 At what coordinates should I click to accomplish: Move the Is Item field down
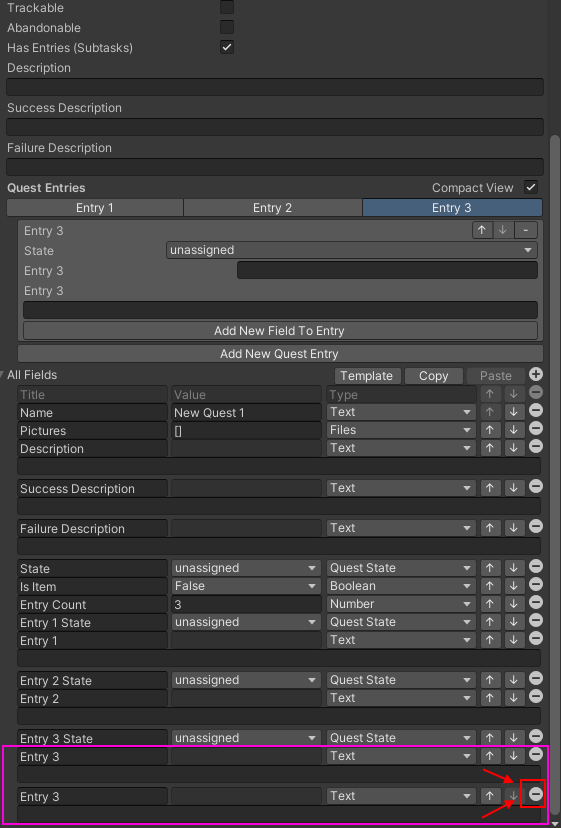pyautogui.click(x=513, y=586)
